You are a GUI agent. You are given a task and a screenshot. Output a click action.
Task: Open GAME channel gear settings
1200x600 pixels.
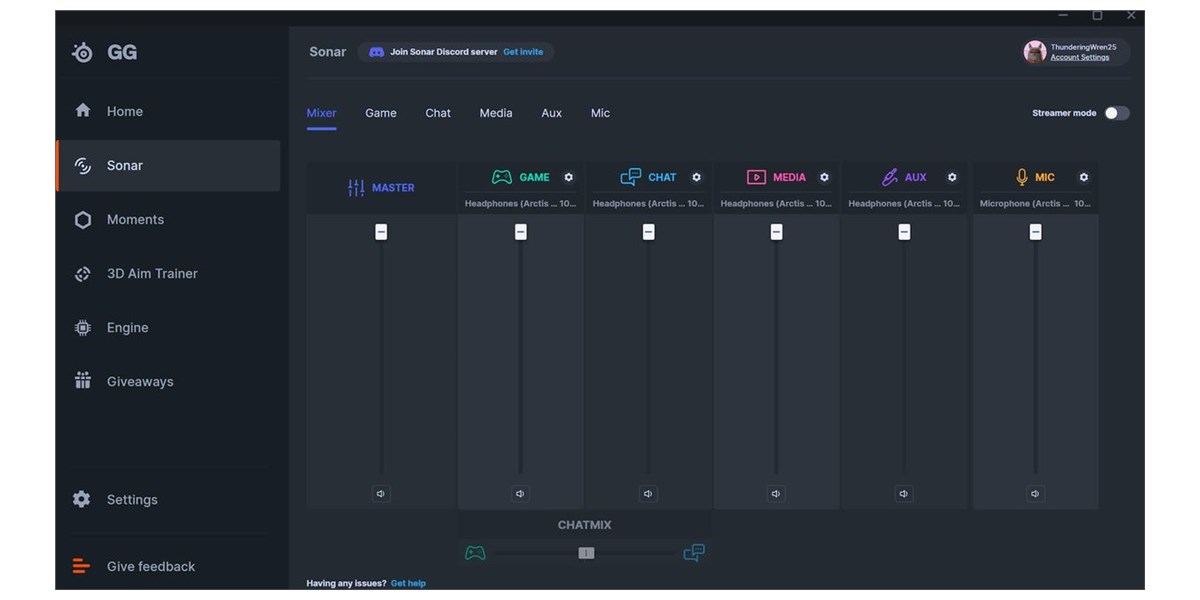point(569,177)
